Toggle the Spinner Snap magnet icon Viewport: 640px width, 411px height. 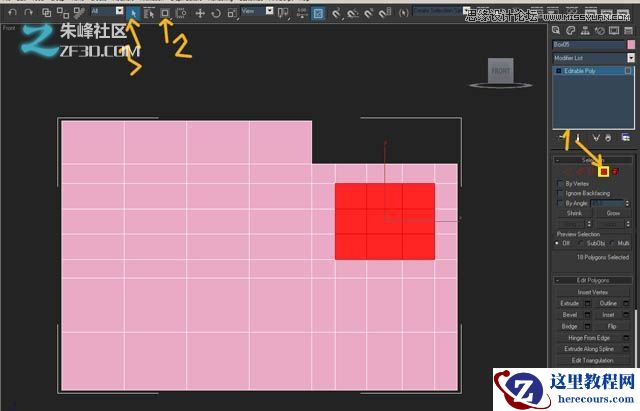click(384, 13)
